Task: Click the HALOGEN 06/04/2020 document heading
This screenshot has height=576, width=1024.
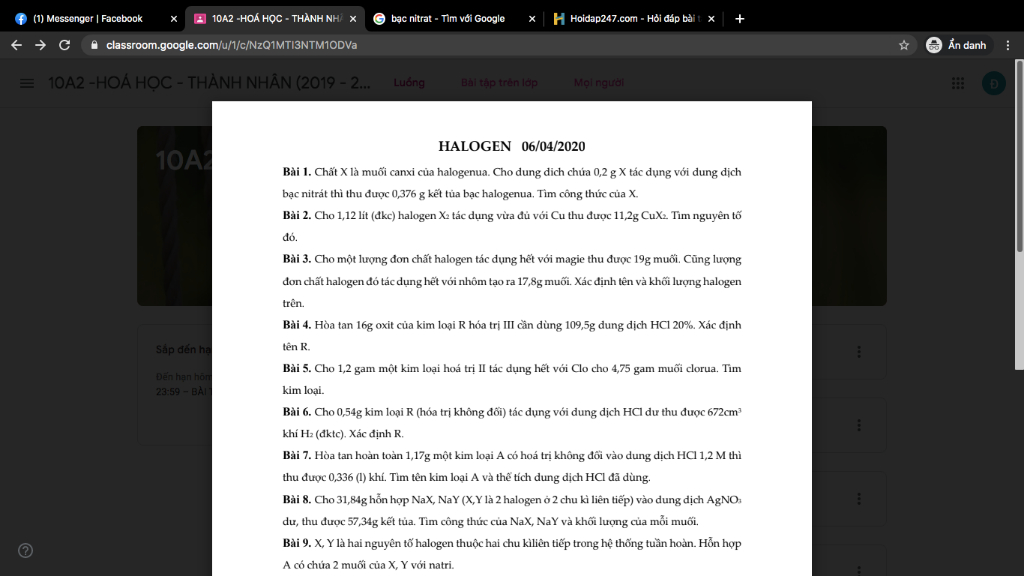Action: click(511, 146)
